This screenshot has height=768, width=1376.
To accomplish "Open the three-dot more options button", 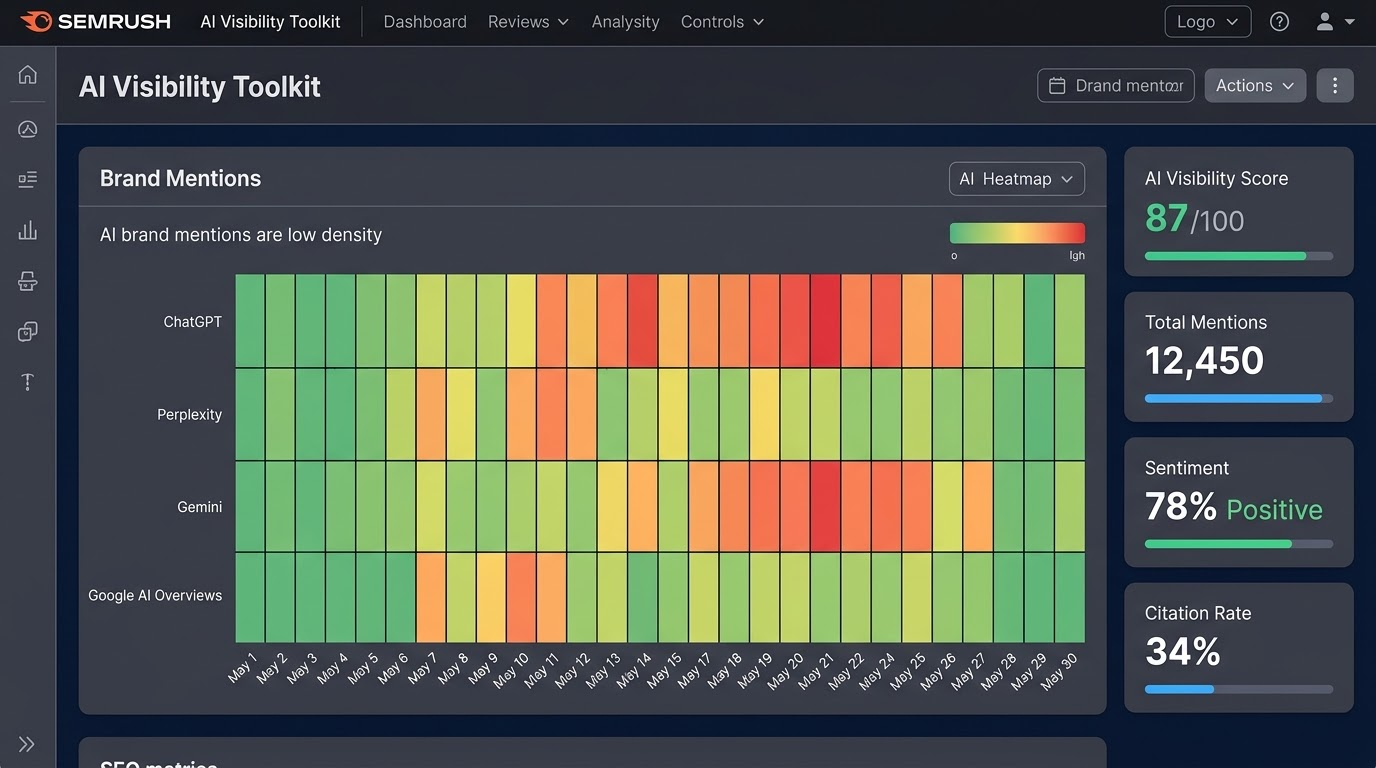I will click(1335, 85).
